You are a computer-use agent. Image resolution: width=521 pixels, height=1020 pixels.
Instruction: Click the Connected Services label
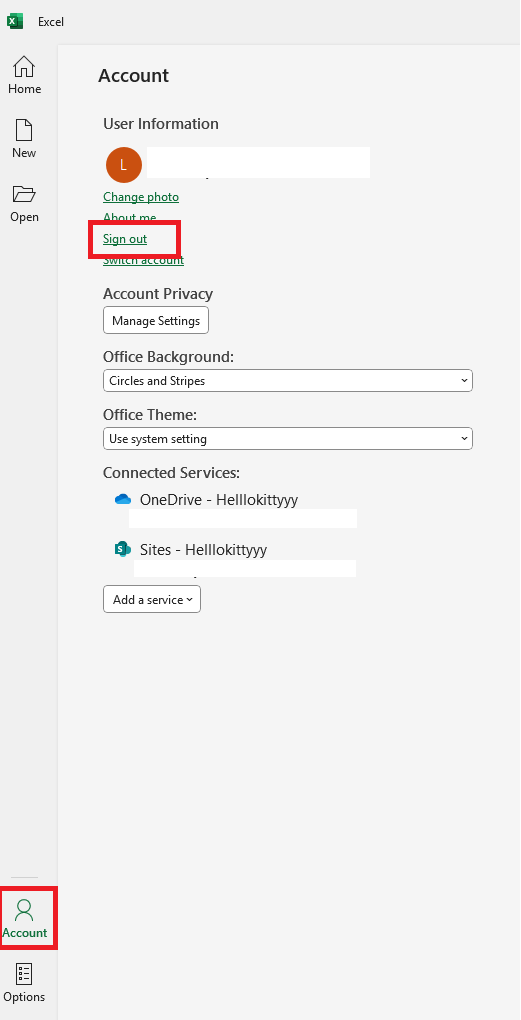(172, 472)
